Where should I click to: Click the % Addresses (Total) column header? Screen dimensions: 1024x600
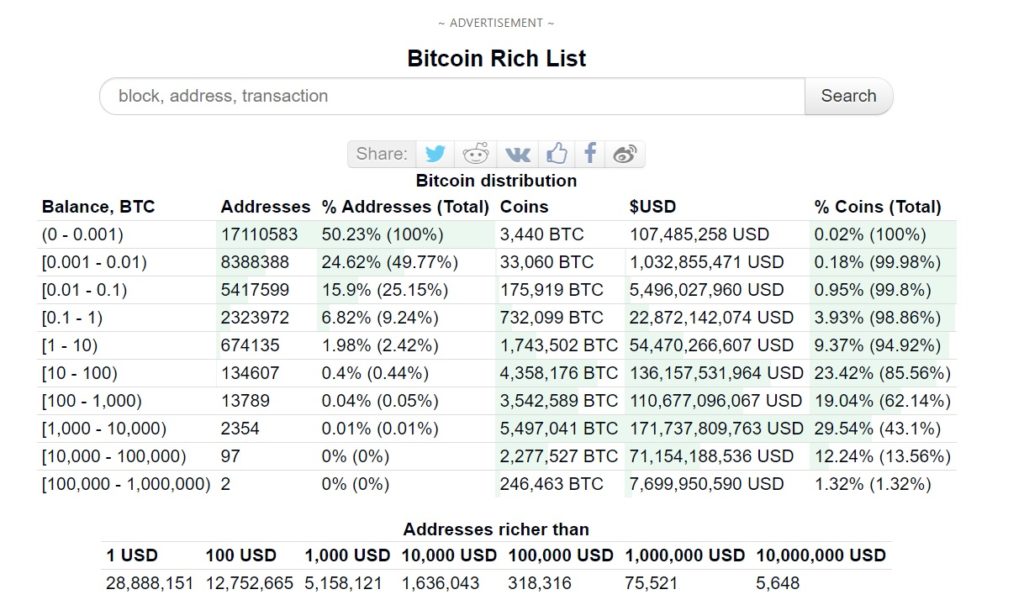(x=405, y=207)
